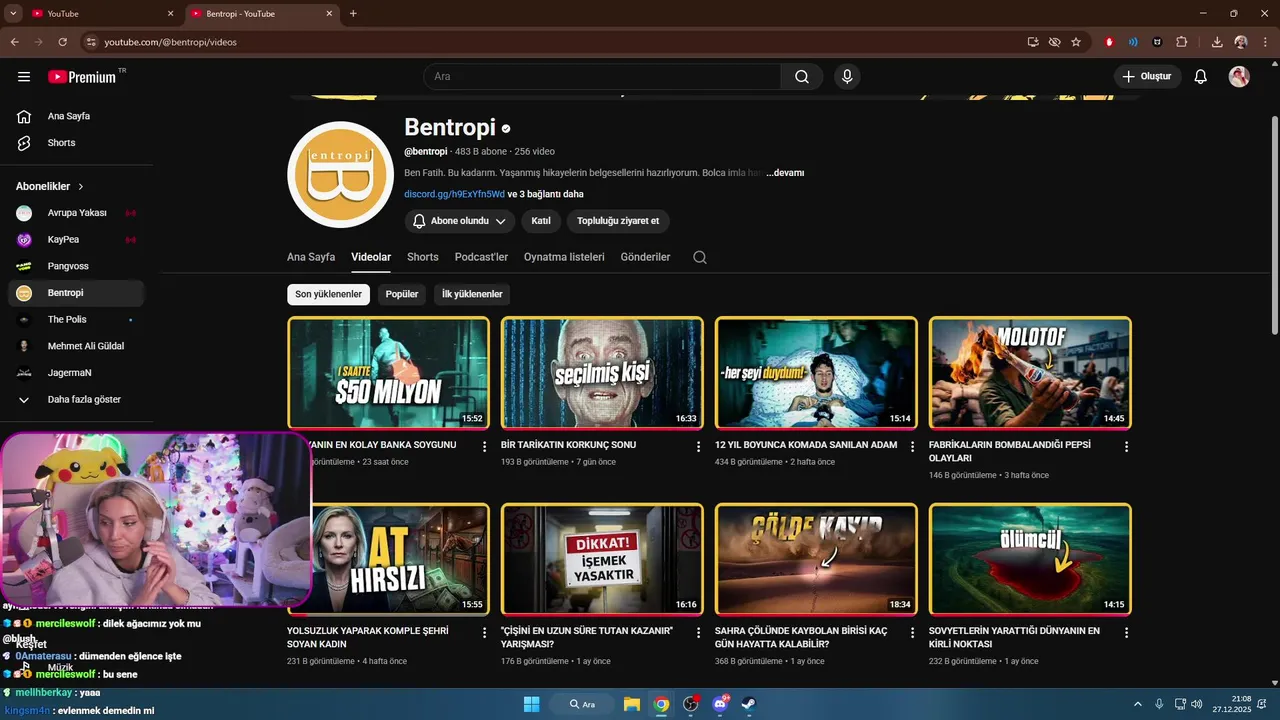Play the DİKKAT İŞEMEK YASAKTIR thumbnail
This screenshot has width=1280, height=720.
(x=602, y=559)
